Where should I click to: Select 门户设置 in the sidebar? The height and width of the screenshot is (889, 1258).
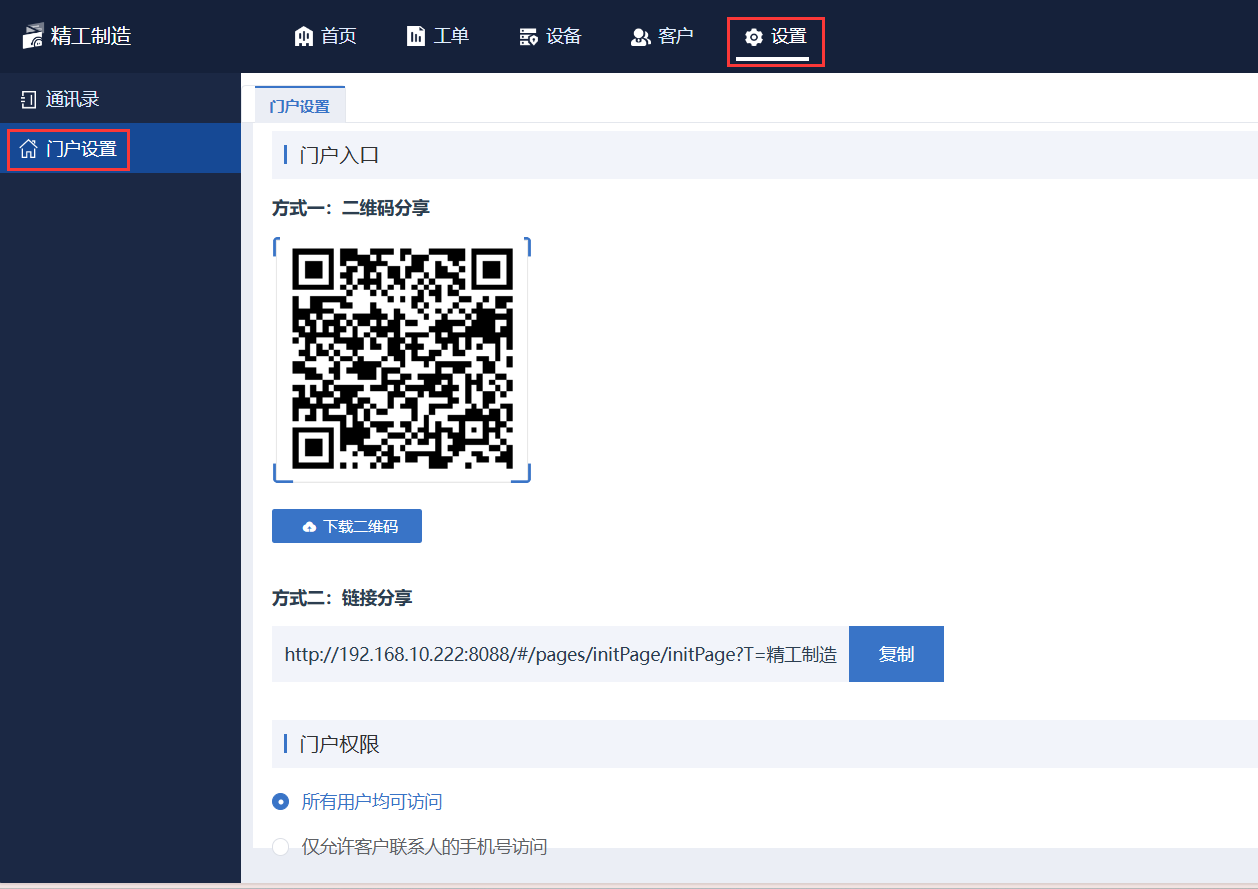120,150
